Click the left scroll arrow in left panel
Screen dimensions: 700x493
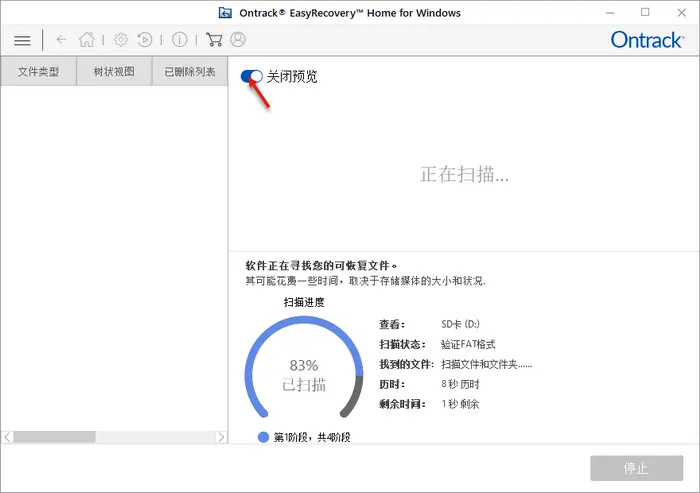[8, 437]
